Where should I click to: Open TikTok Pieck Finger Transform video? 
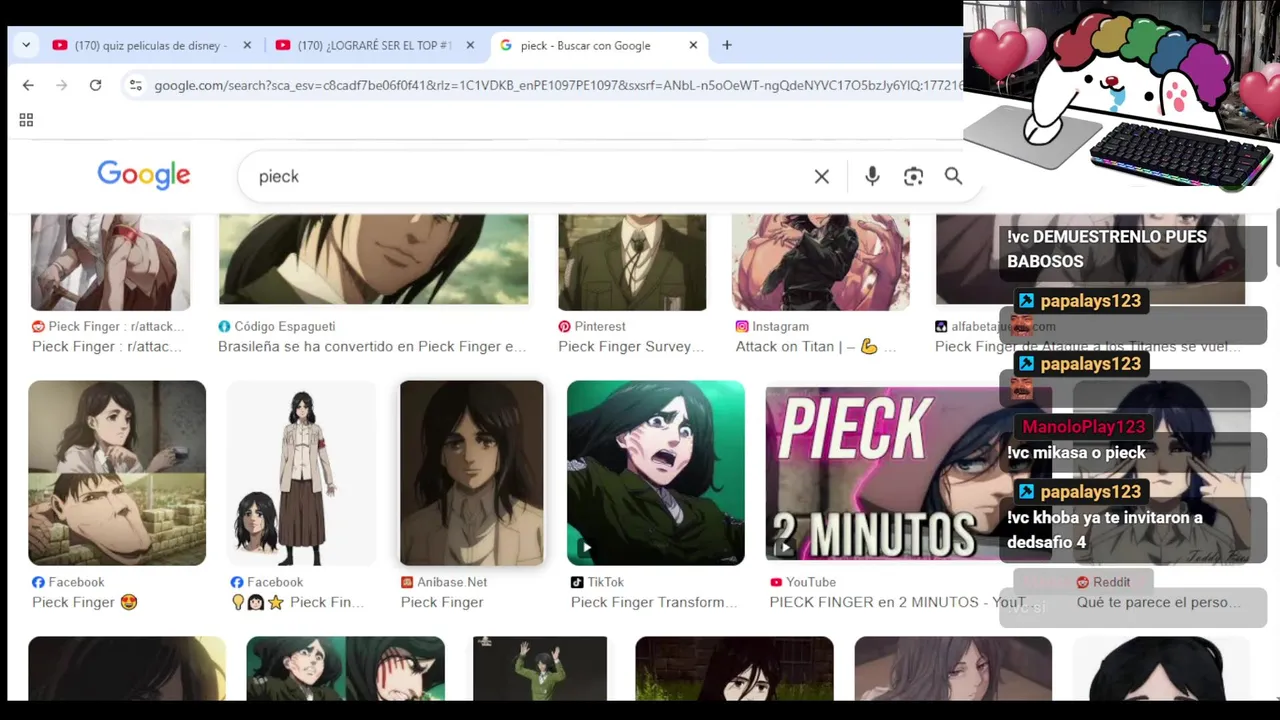click(x=656, y=473)
